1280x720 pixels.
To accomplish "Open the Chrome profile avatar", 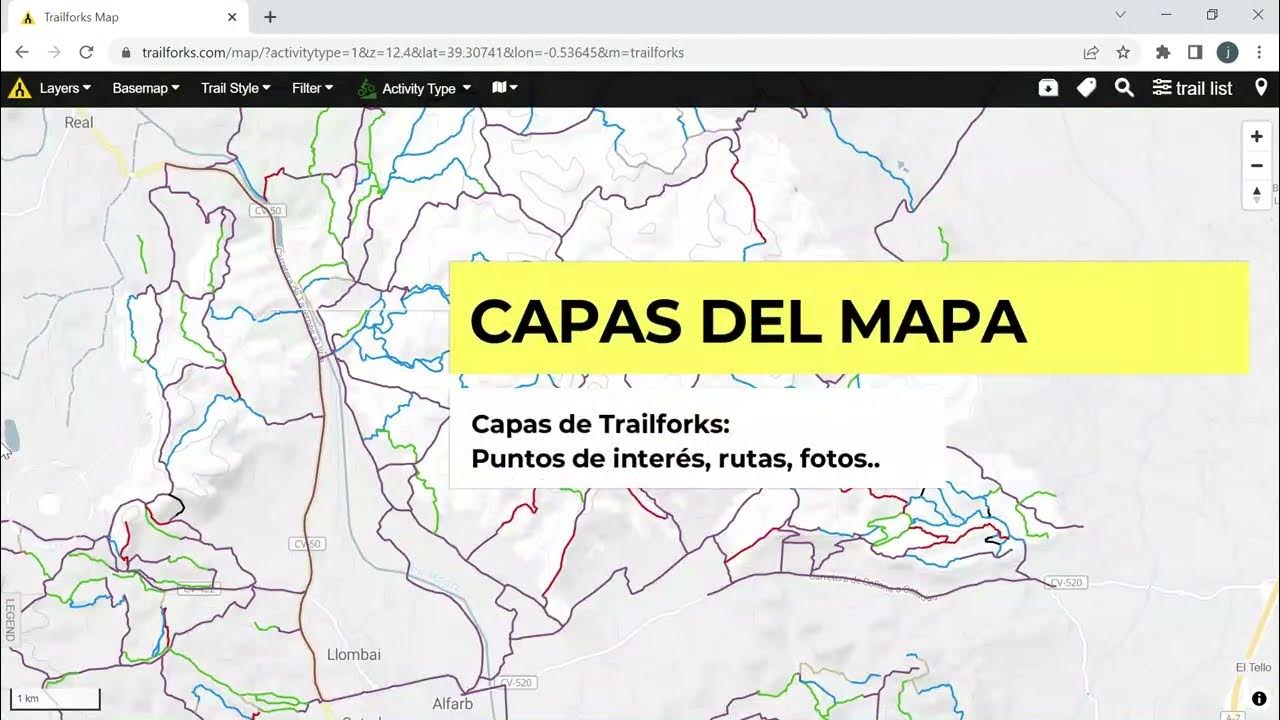I will coord(1227,52).
